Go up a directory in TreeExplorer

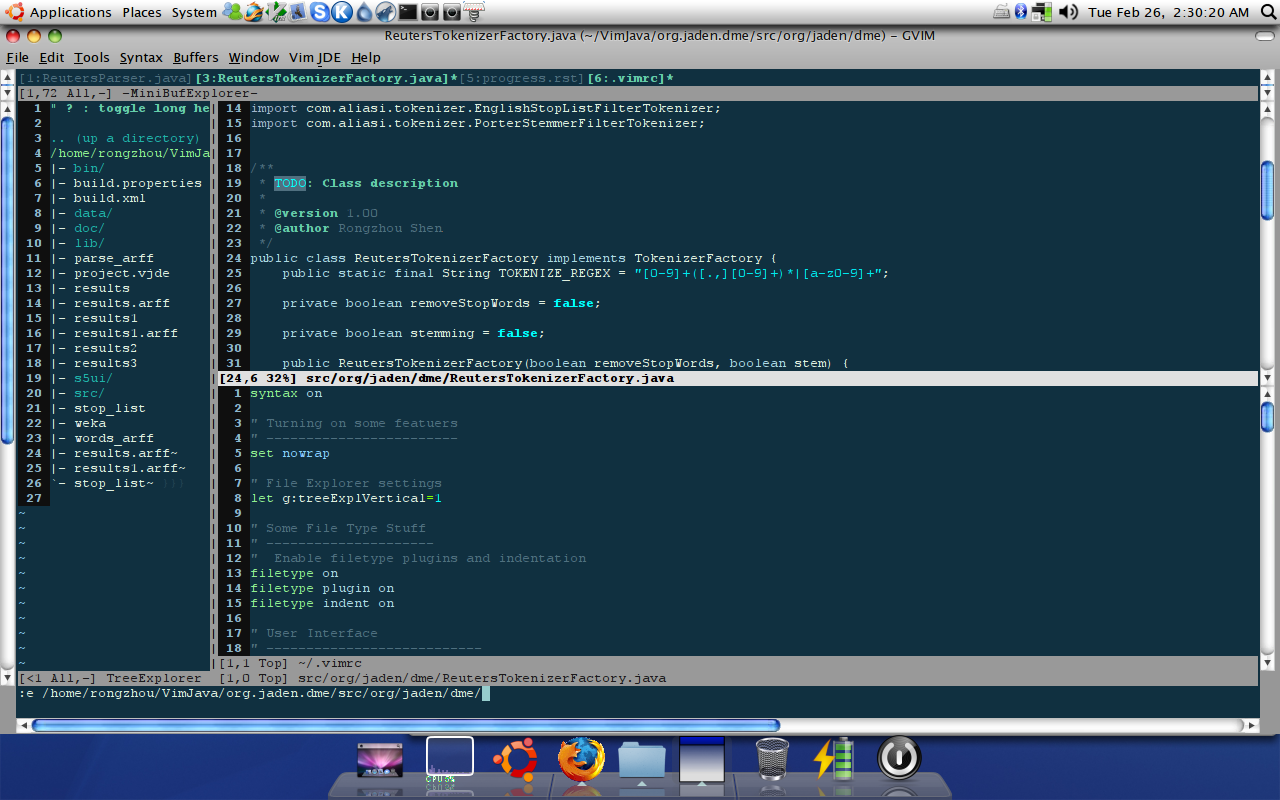click(125, 138)
